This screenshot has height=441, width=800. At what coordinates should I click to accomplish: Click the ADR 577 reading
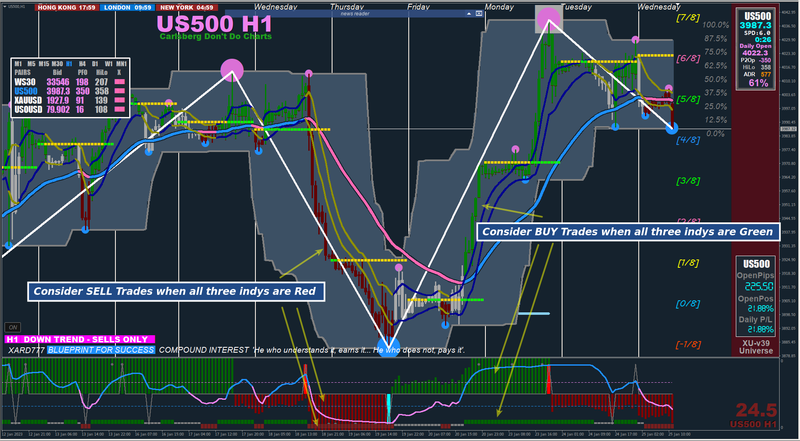tap(757, 74)
